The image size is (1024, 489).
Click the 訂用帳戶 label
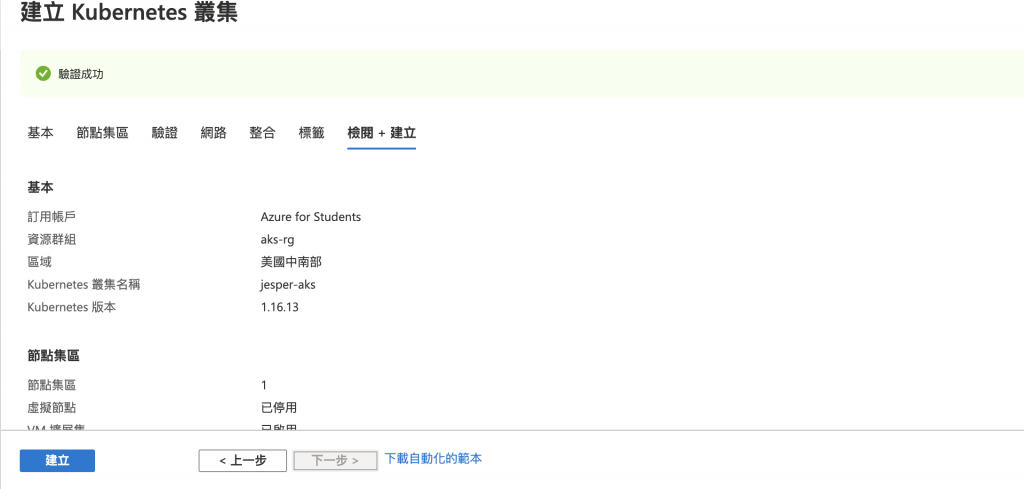(x=52, y=217)
